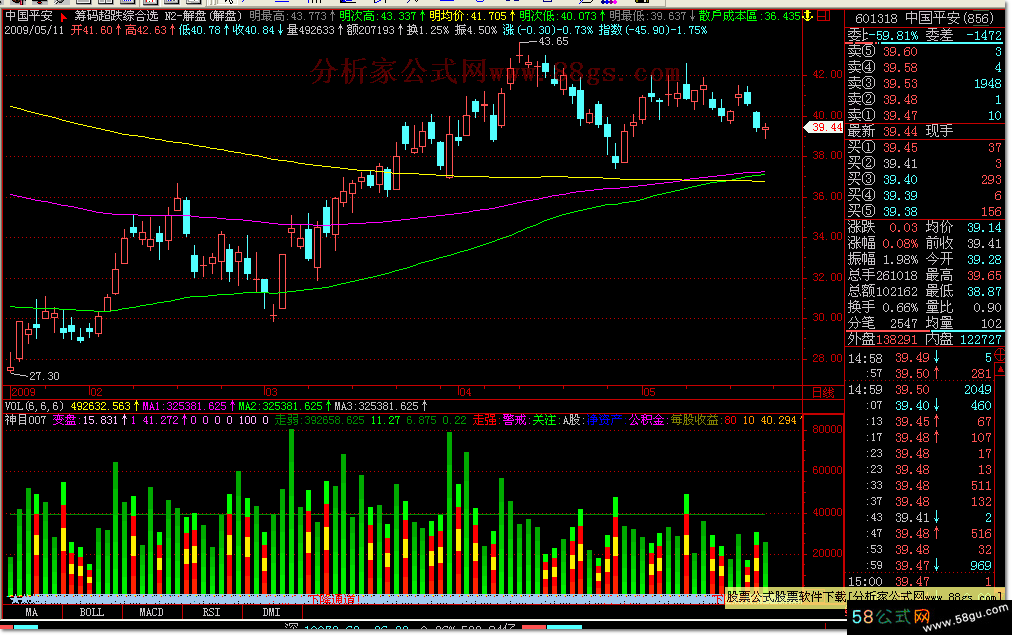
Task: Click the 明次低:40.073 value
Action: [562, 16]
